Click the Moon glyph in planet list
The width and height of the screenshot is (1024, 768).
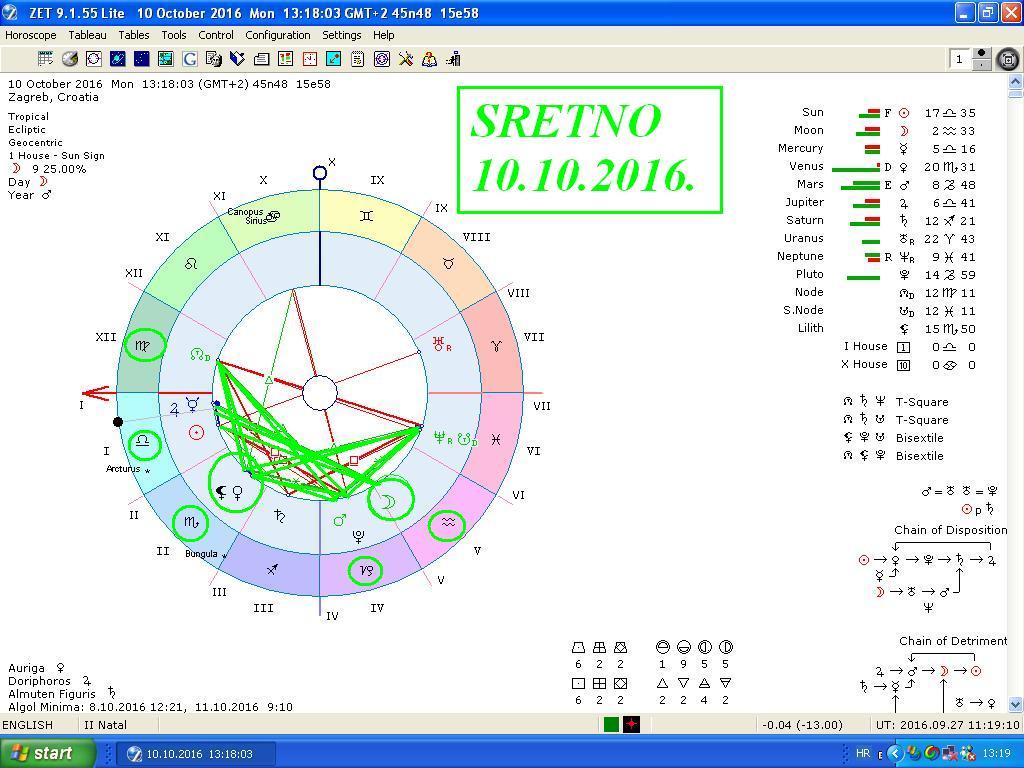pyautogui.click(x=904, y=131)
